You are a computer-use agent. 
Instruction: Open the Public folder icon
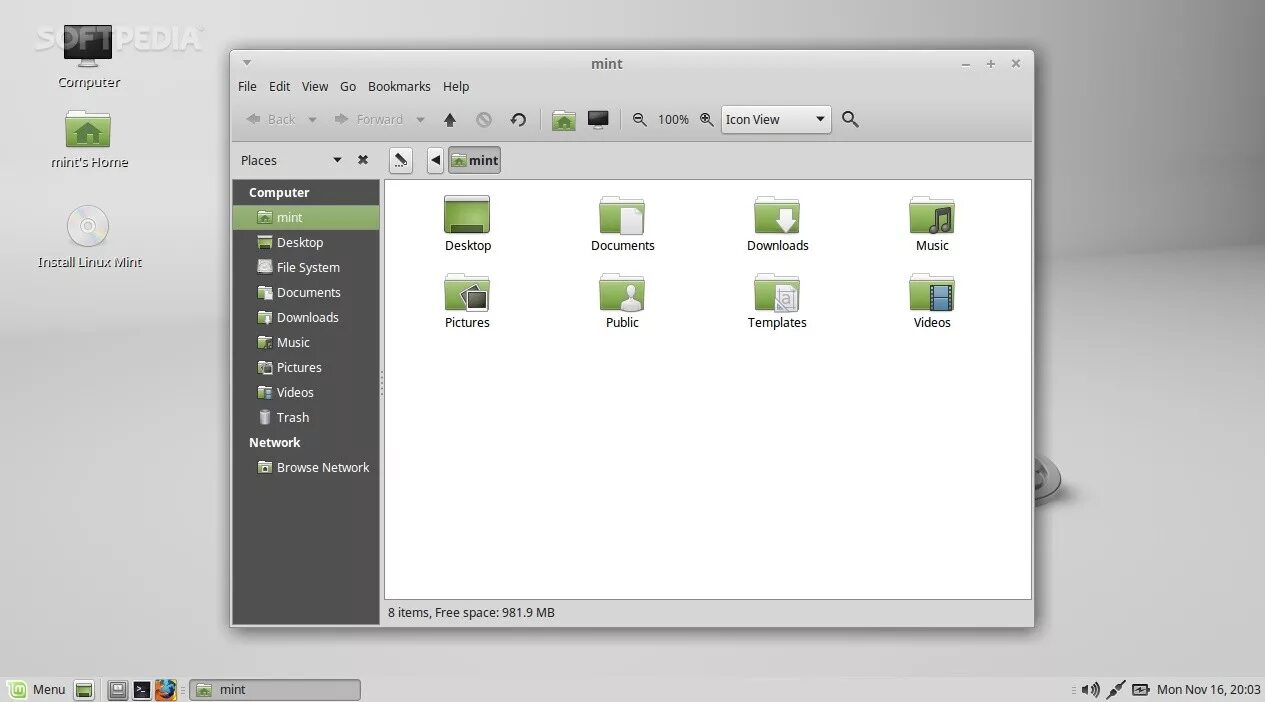(x=622, y=292)
